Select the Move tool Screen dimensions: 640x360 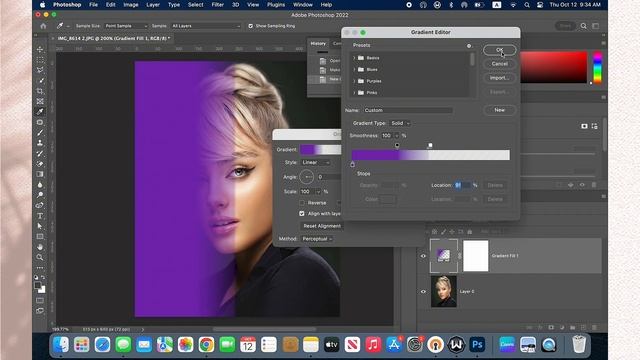[x=40, y=49]
